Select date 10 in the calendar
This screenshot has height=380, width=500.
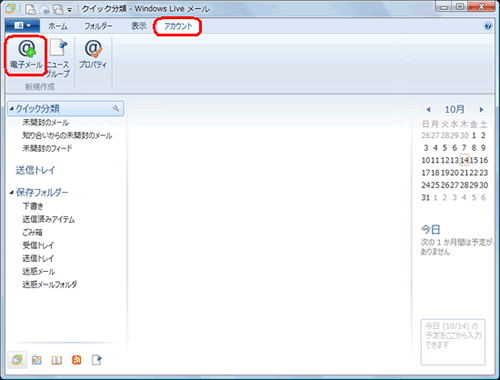[x=426, y=160]
